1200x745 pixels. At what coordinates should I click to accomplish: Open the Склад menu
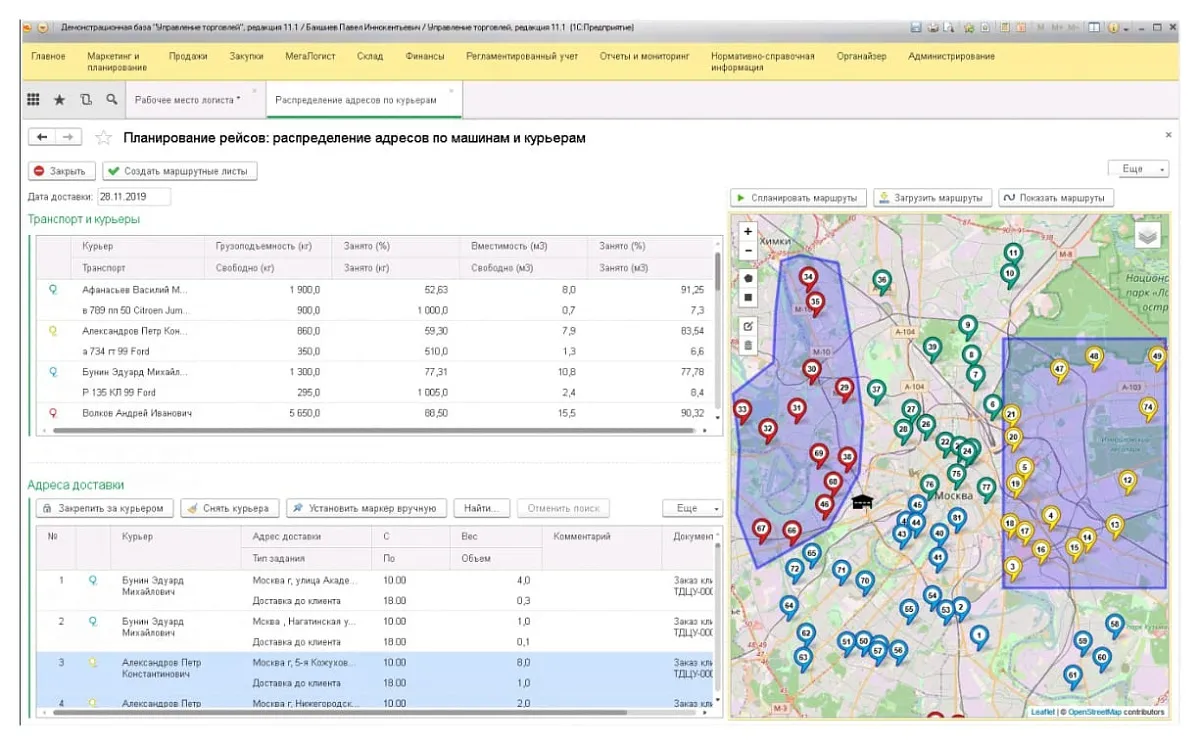[x=370, y=57]
